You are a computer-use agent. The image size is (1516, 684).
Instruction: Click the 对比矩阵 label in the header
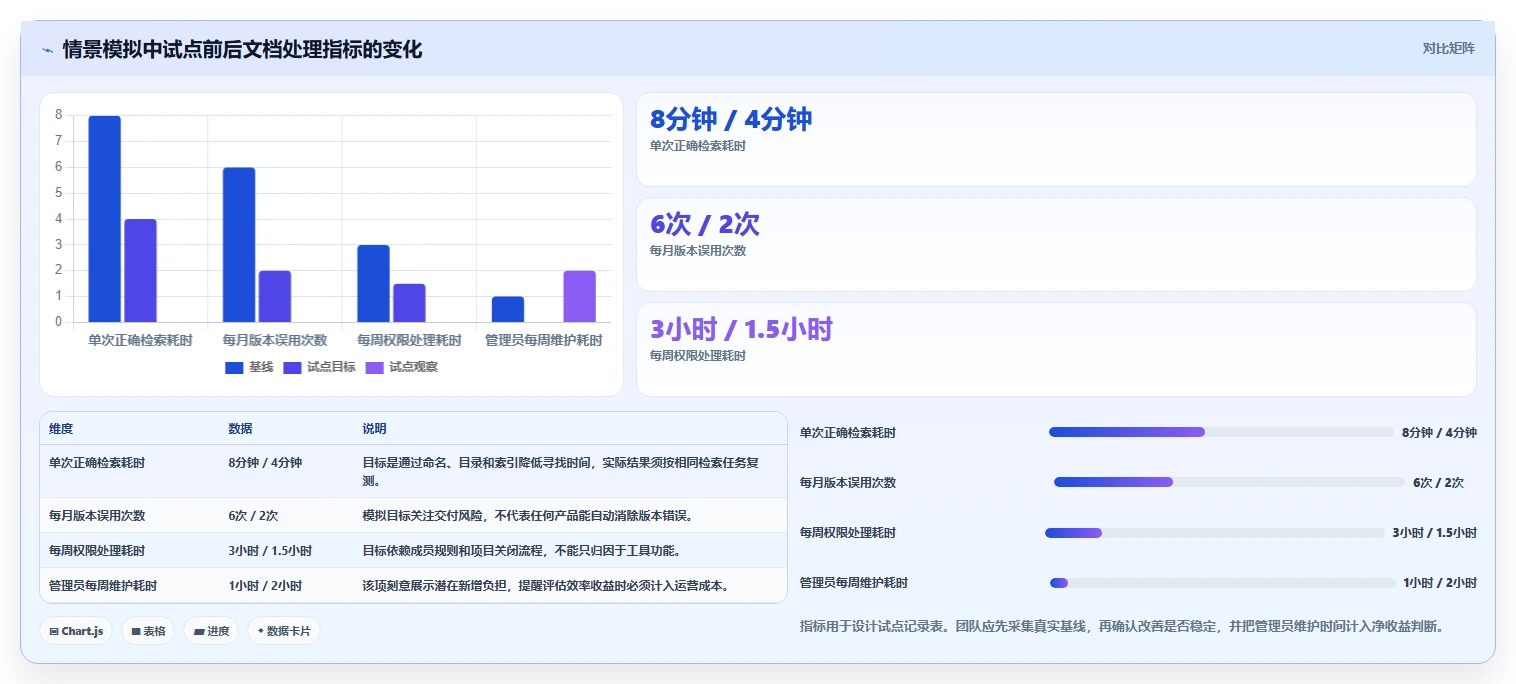click(1448, 48)
